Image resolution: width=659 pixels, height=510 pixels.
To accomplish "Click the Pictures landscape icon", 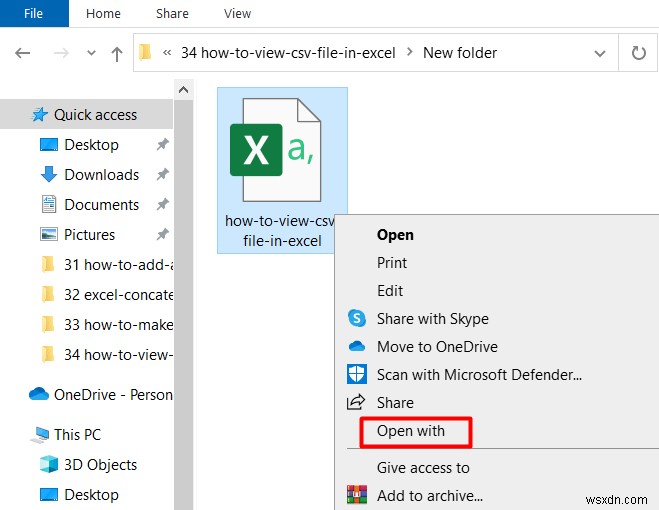I will [x=49, y=234].
